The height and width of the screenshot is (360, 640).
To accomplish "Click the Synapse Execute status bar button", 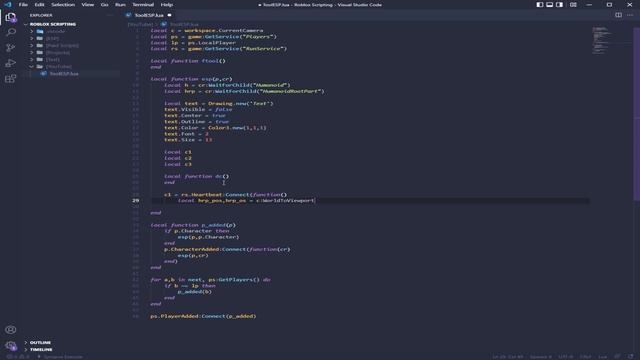I will point(60,357).
